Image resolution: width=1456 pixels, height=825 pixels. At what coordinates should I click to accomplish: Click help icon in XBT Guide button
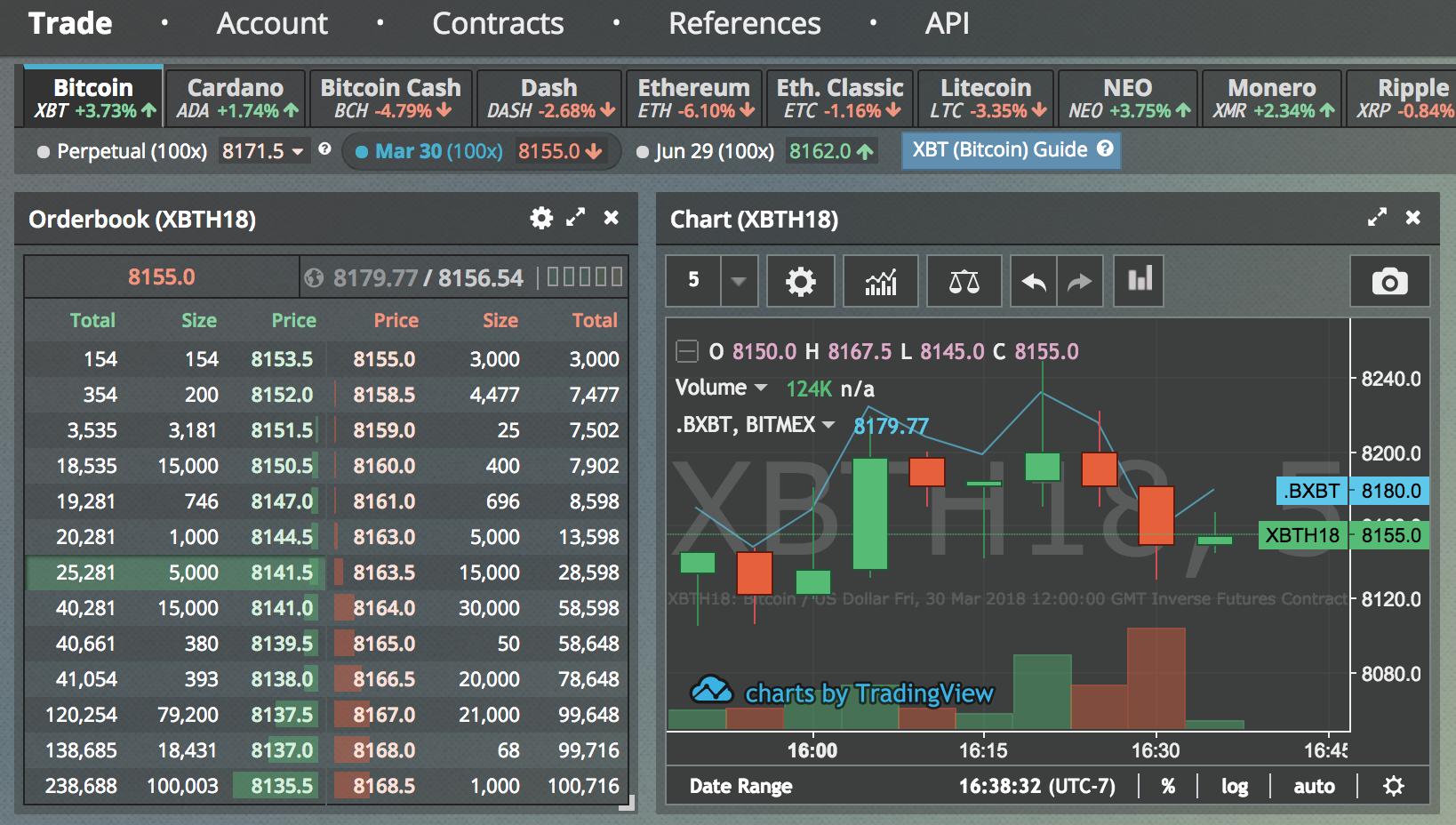1105,148
